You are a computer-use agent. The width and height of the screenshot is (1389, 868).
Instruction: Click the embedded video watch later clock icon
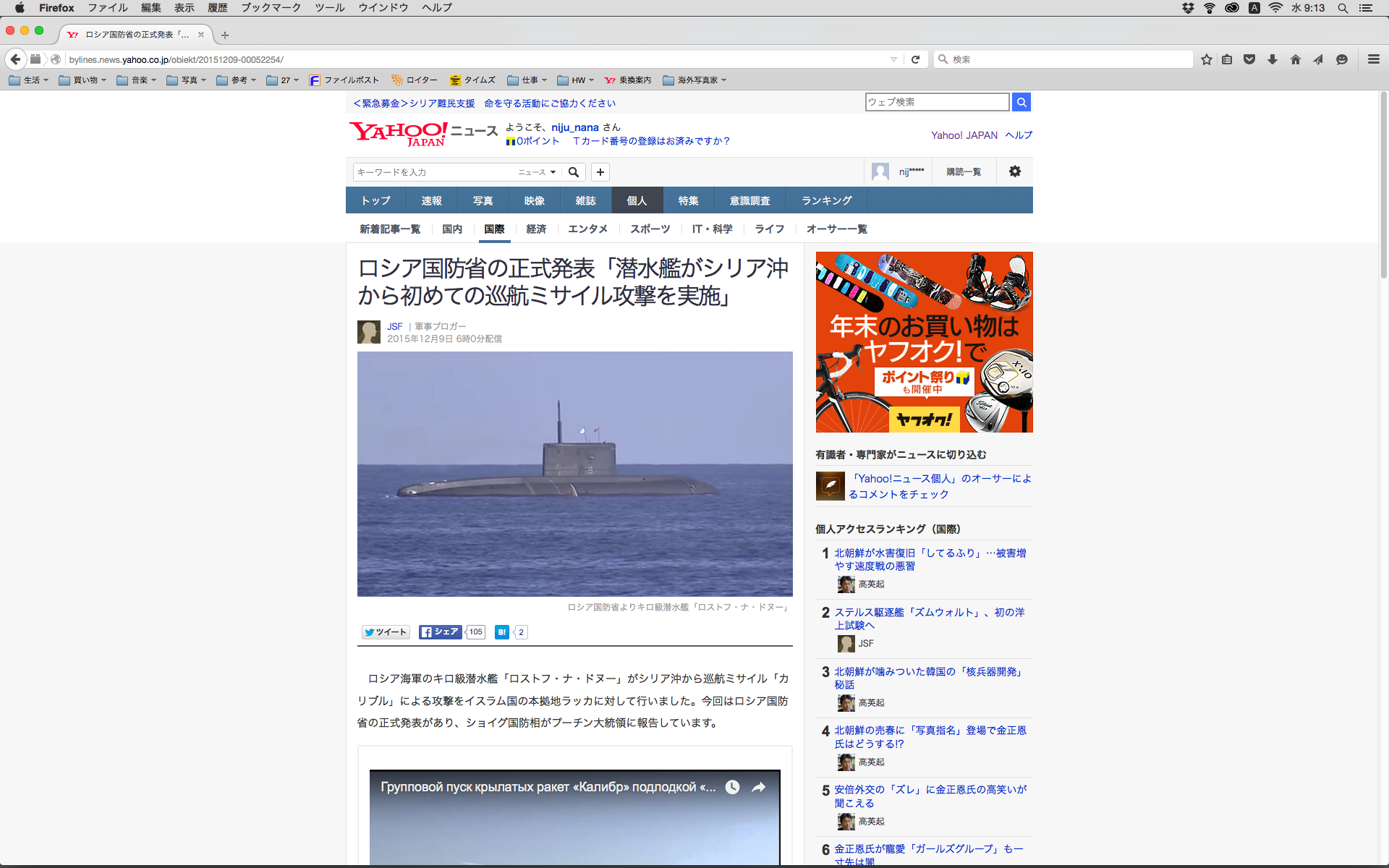coord(732,787)
